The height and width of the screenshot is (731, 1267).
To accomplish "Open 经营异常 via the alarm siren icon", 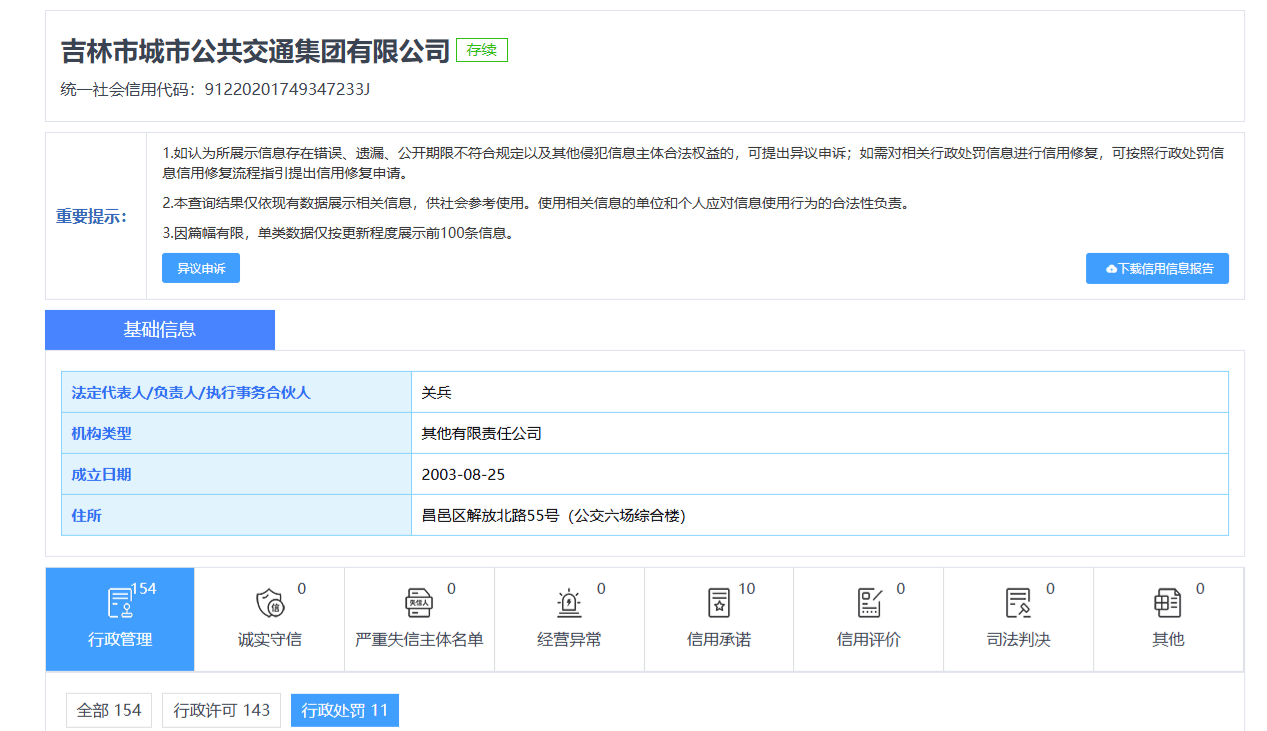I will click(568, 603).
